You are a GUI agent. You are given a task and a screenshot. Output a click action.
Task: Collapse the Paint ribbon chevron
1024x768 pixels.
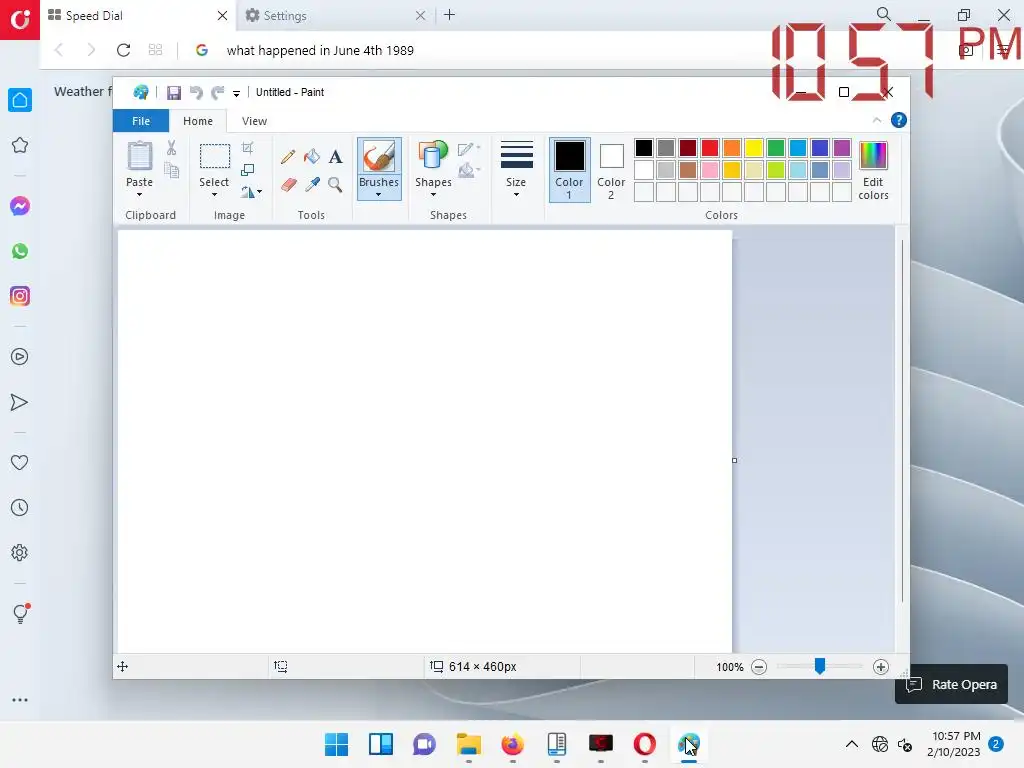pyautogui.click(x=877, y=120)
